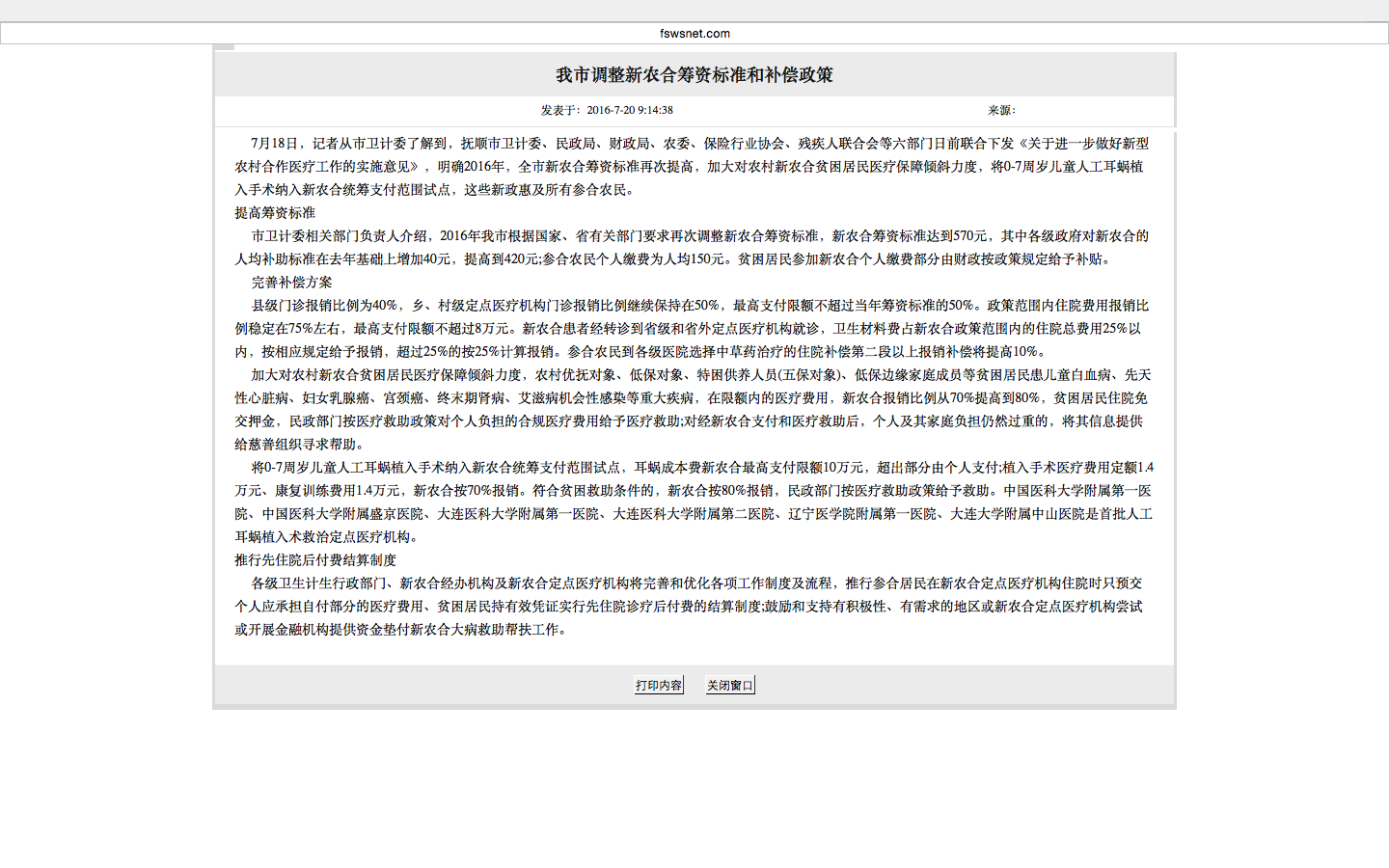Select the timestamp 2016-7-20 9:14:38
This screenshot has height=868, width=1389.
629,111
